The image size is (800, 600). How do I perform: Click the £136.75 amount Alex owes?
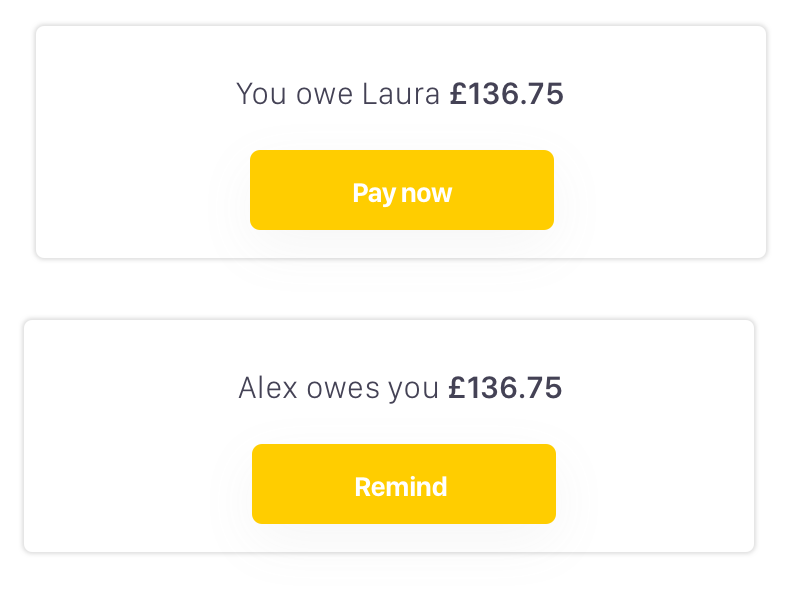point(505,388)
